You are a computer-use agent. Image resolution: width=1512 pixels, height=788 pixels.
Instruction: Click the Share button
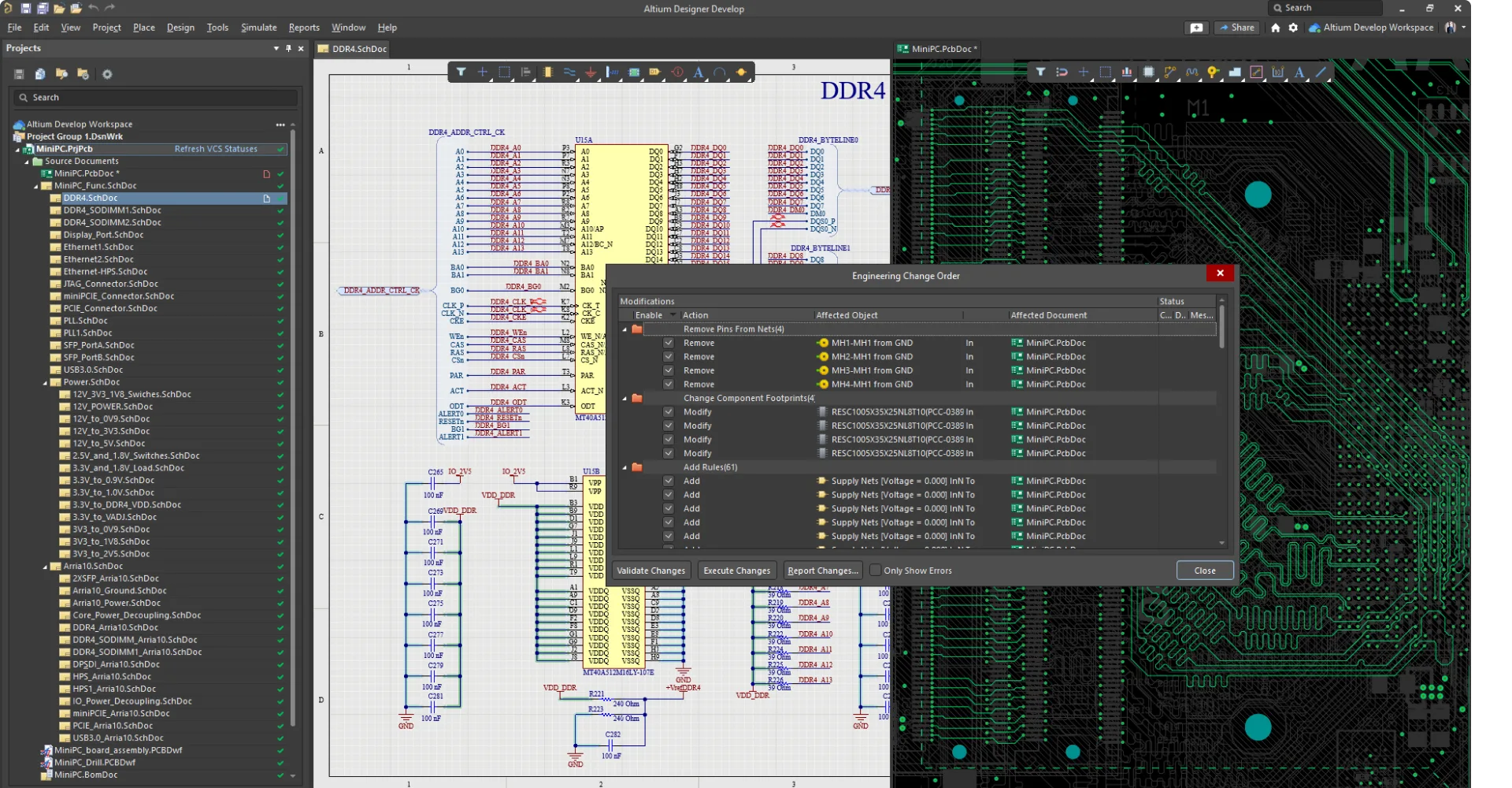(x=1236, y=28)
